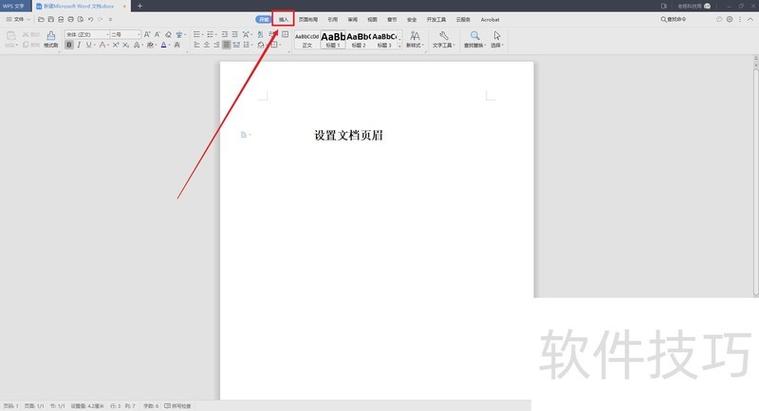Switch to the 开始 ribbon tab

[x=263, y=19]
